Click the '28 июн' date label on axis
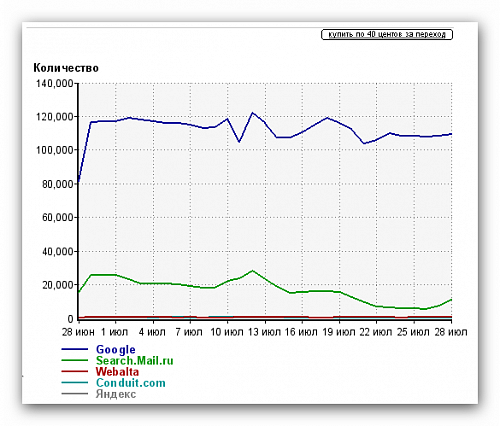 pyautogui.click(x=78, y=332)
